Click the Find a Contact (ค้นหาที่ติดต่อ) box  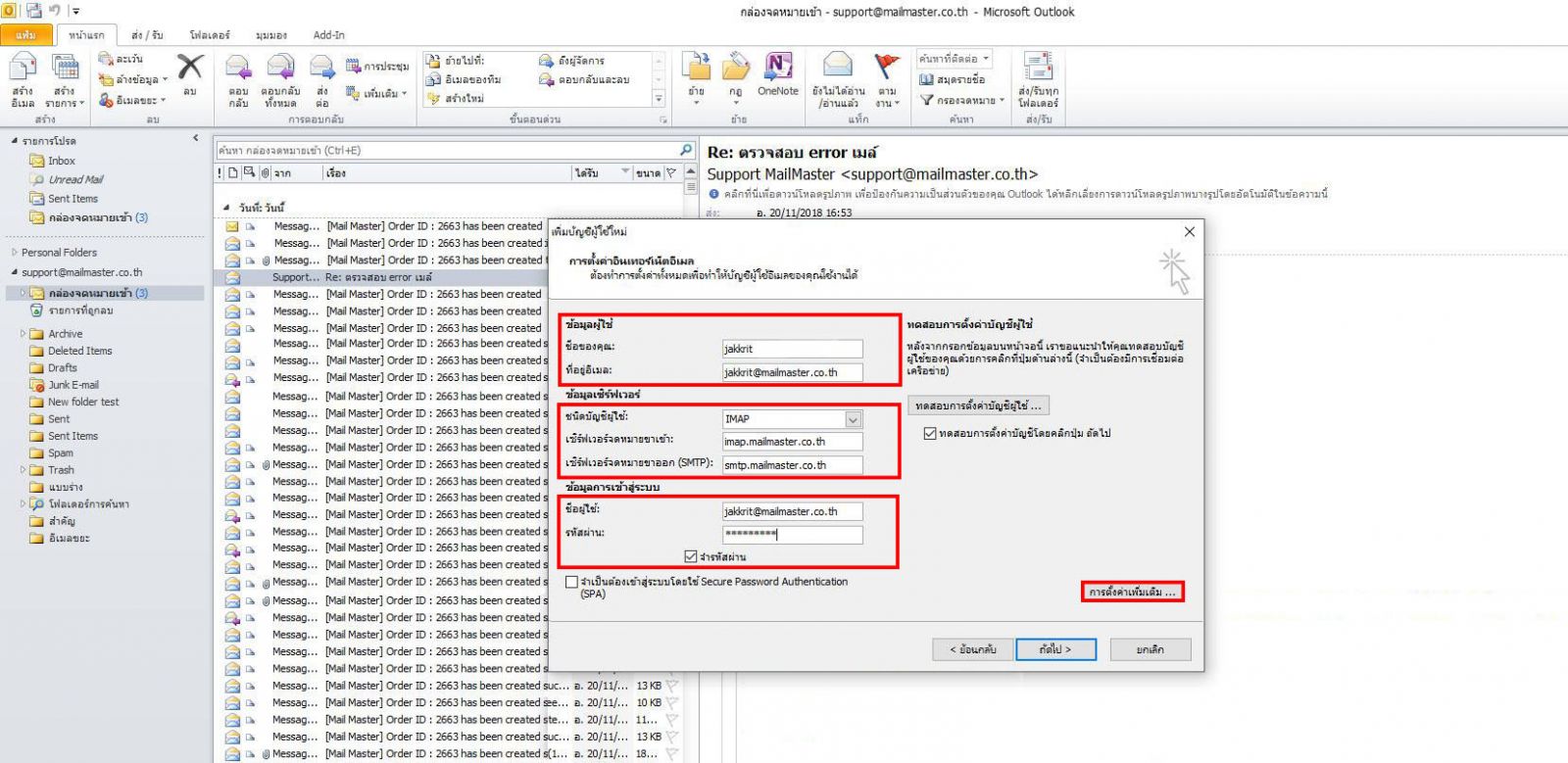click(x=955, y=59)
